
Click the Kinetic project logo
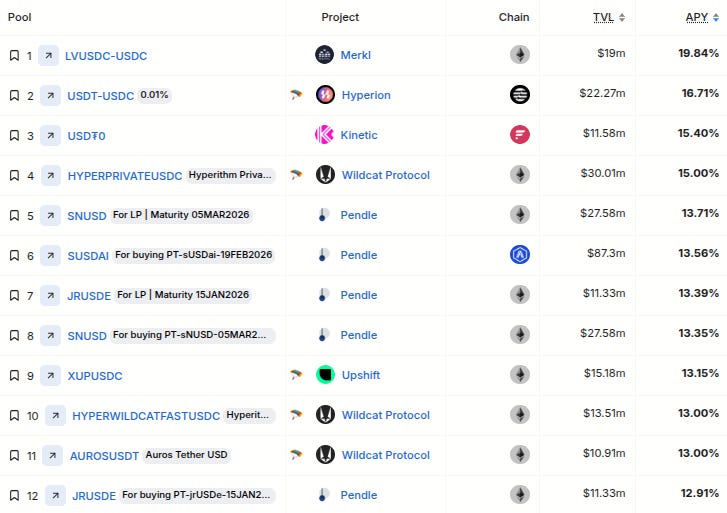click(x=324, y=135)
